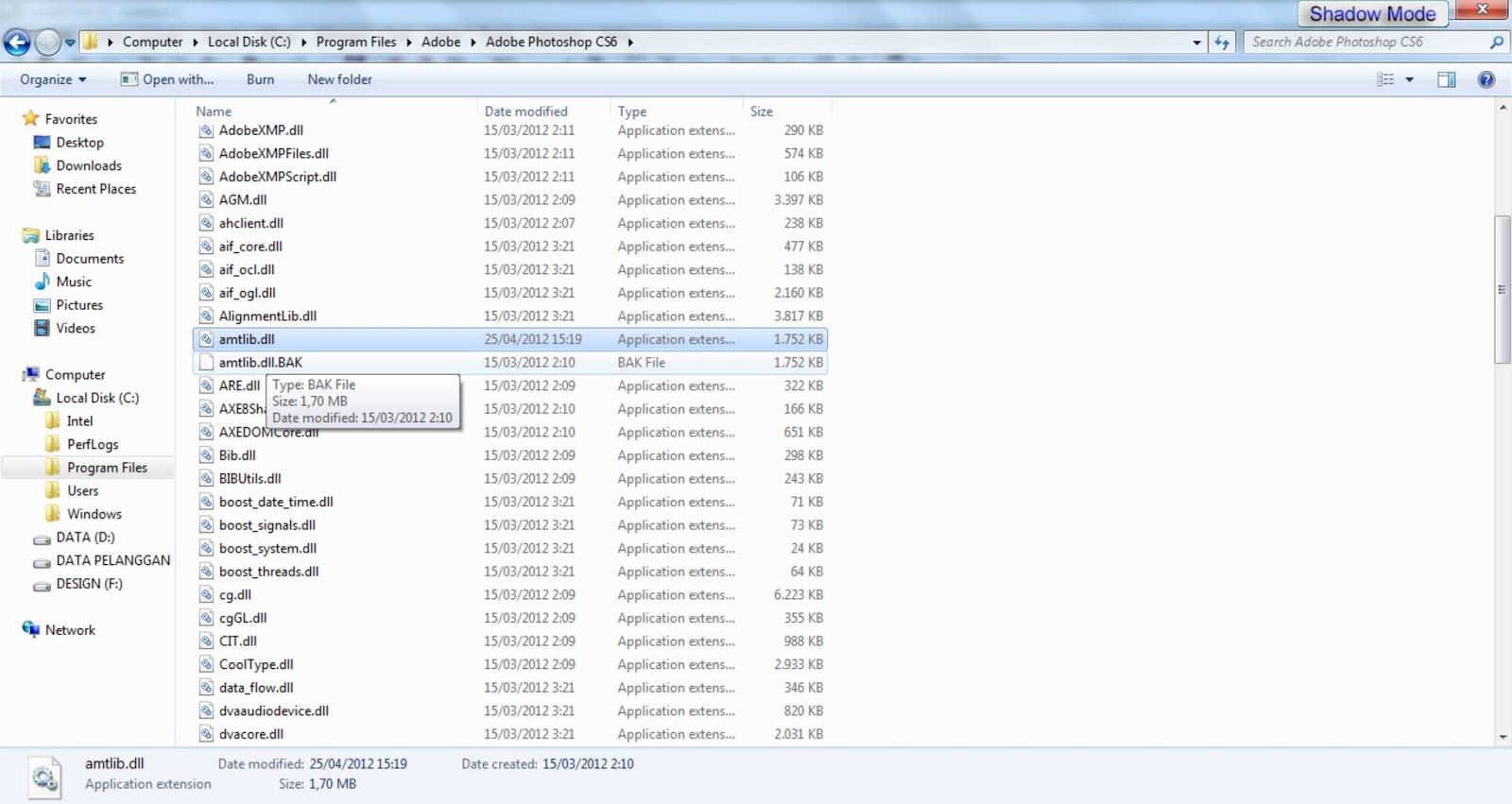Open the Windows folder in tree
Screen dimensions: 1512x804
(x=94, y=514)
